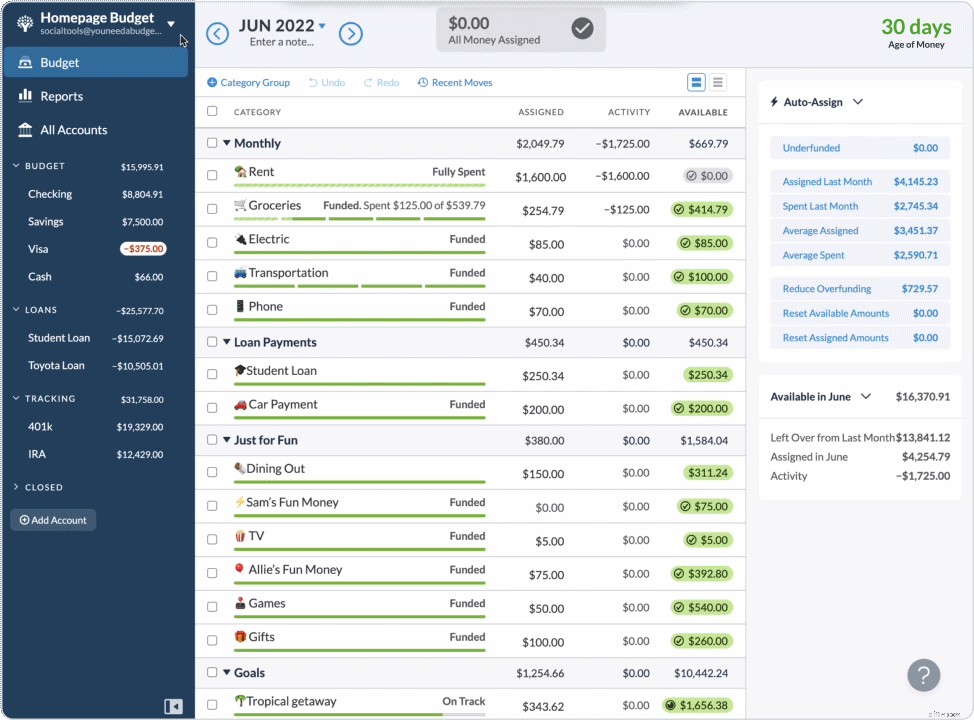Collapse the sidebar using the bottom-left icon
The height and width of the screenshot is (720, 974).
(173, 705)
